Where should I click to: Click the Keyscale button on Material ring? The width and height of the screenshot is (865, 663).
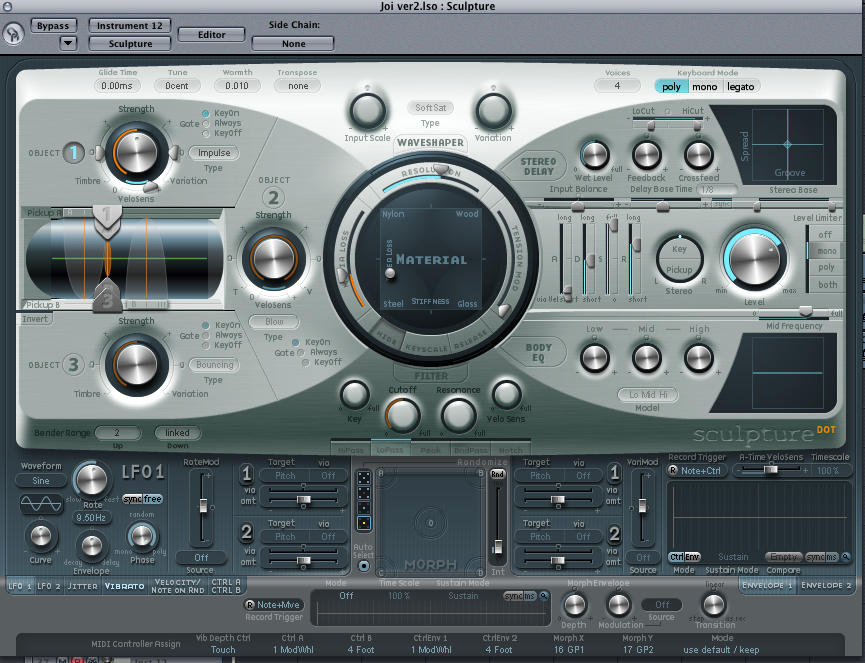point(426,348)
